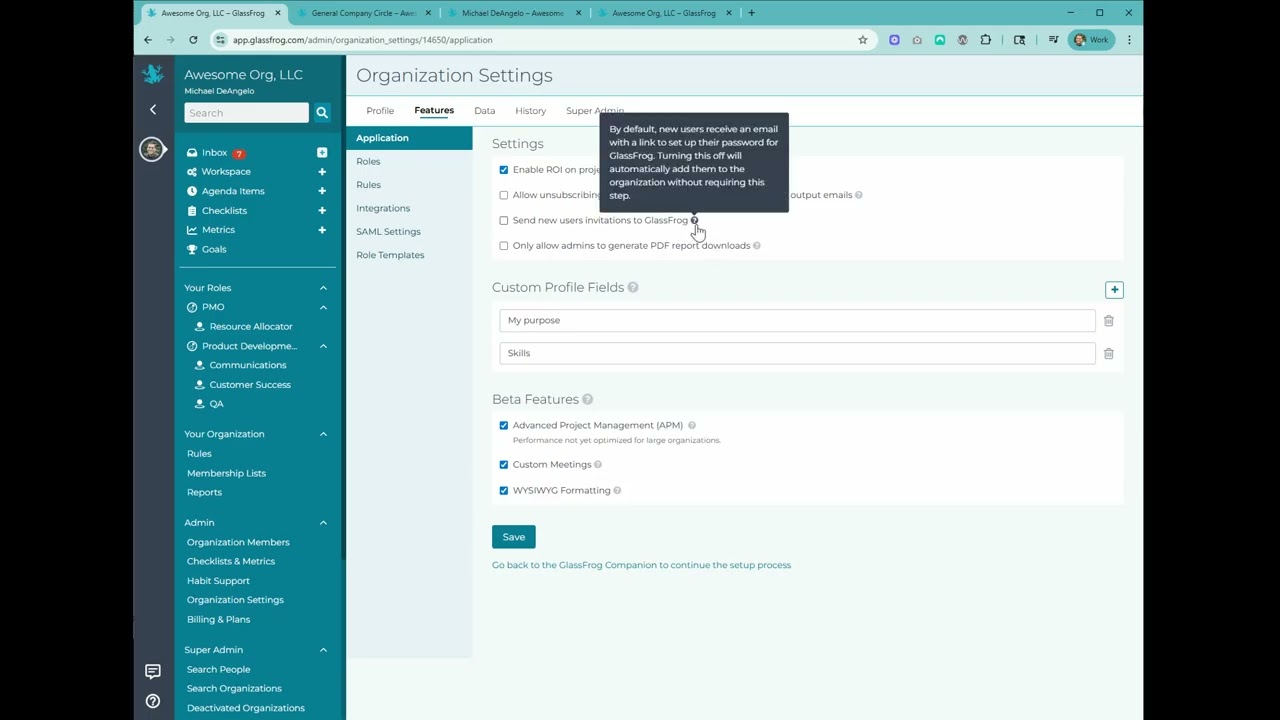Viewport: 1280px width, 720px height.
Task: Open a new browser tab
Action: point(752,13)
